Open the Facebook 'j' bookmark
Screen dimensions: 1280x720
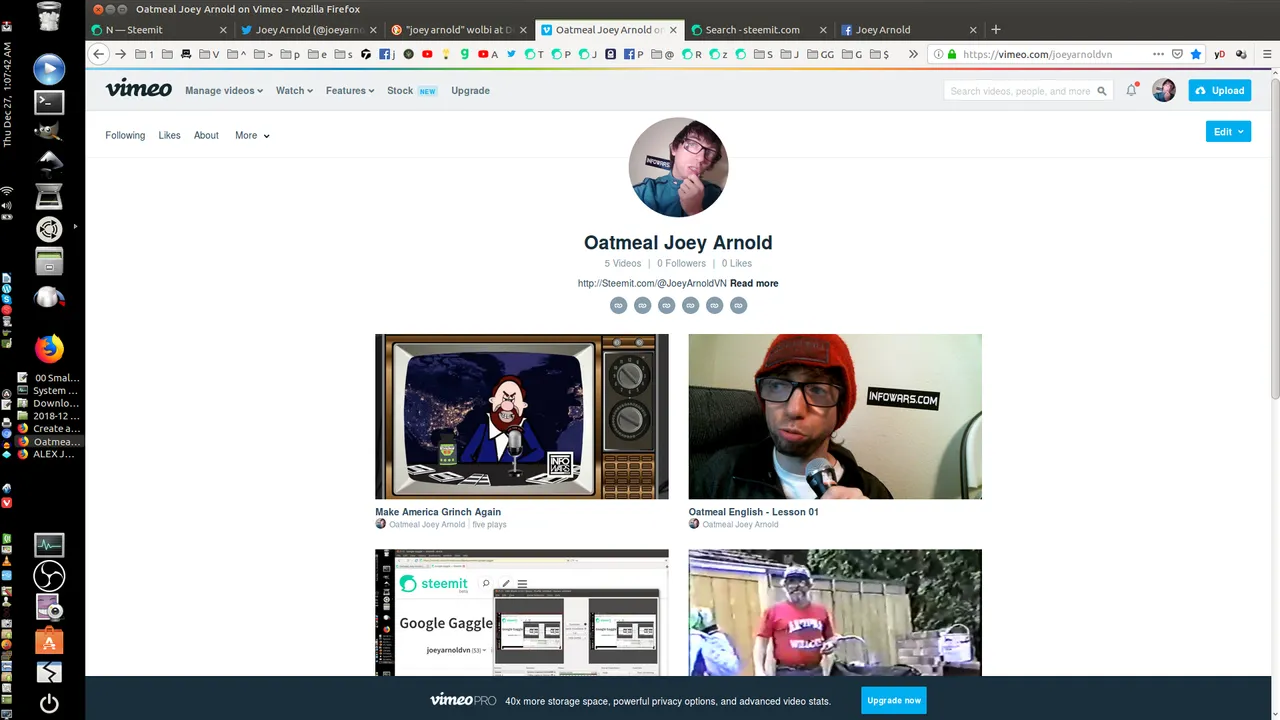click(x=388, y=54)
